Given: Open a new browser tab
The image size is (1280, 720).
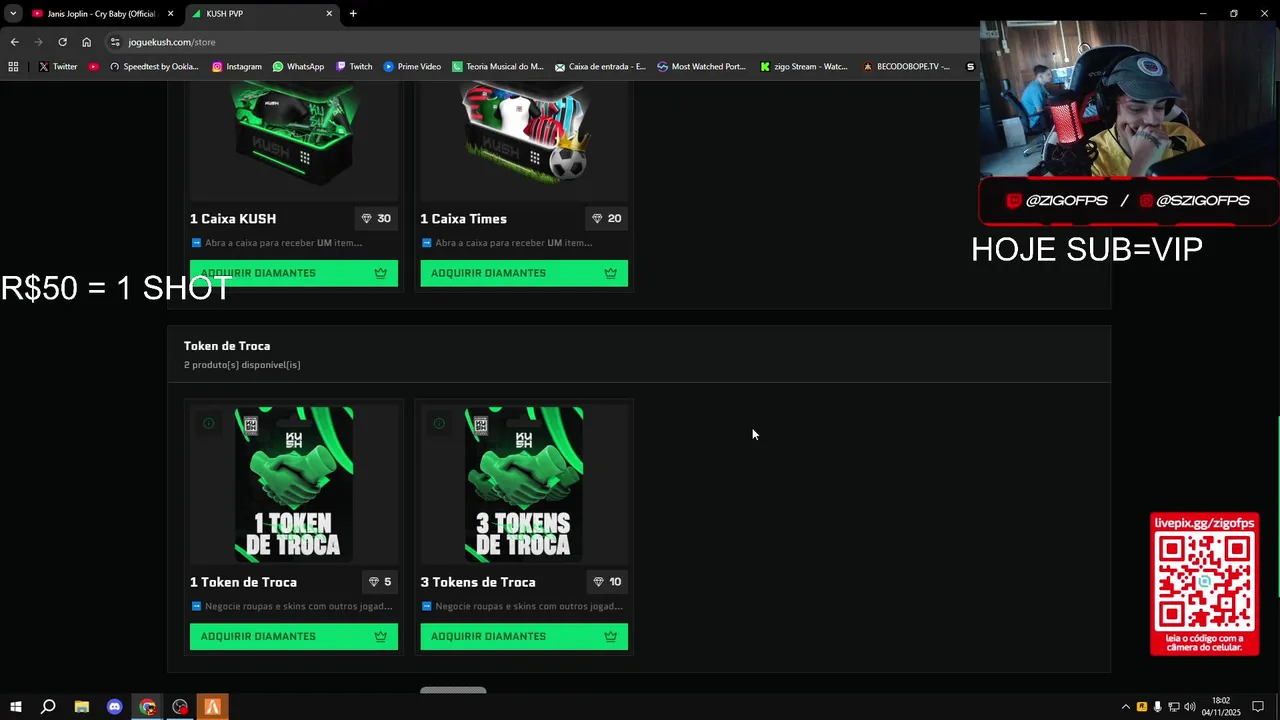Looking at the screenshot, I should click(353, 14).
